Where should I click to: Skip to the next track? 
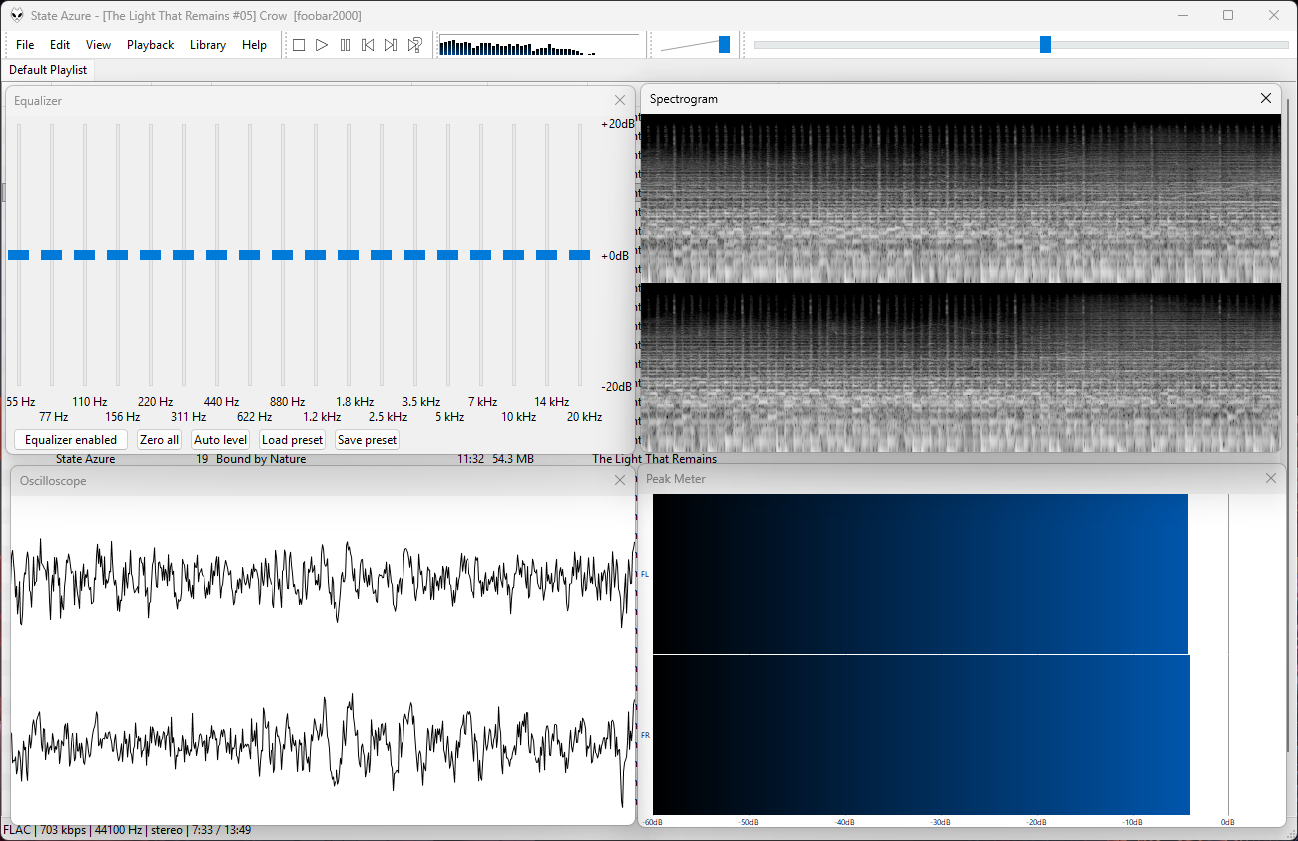click(x=391, y=45)
